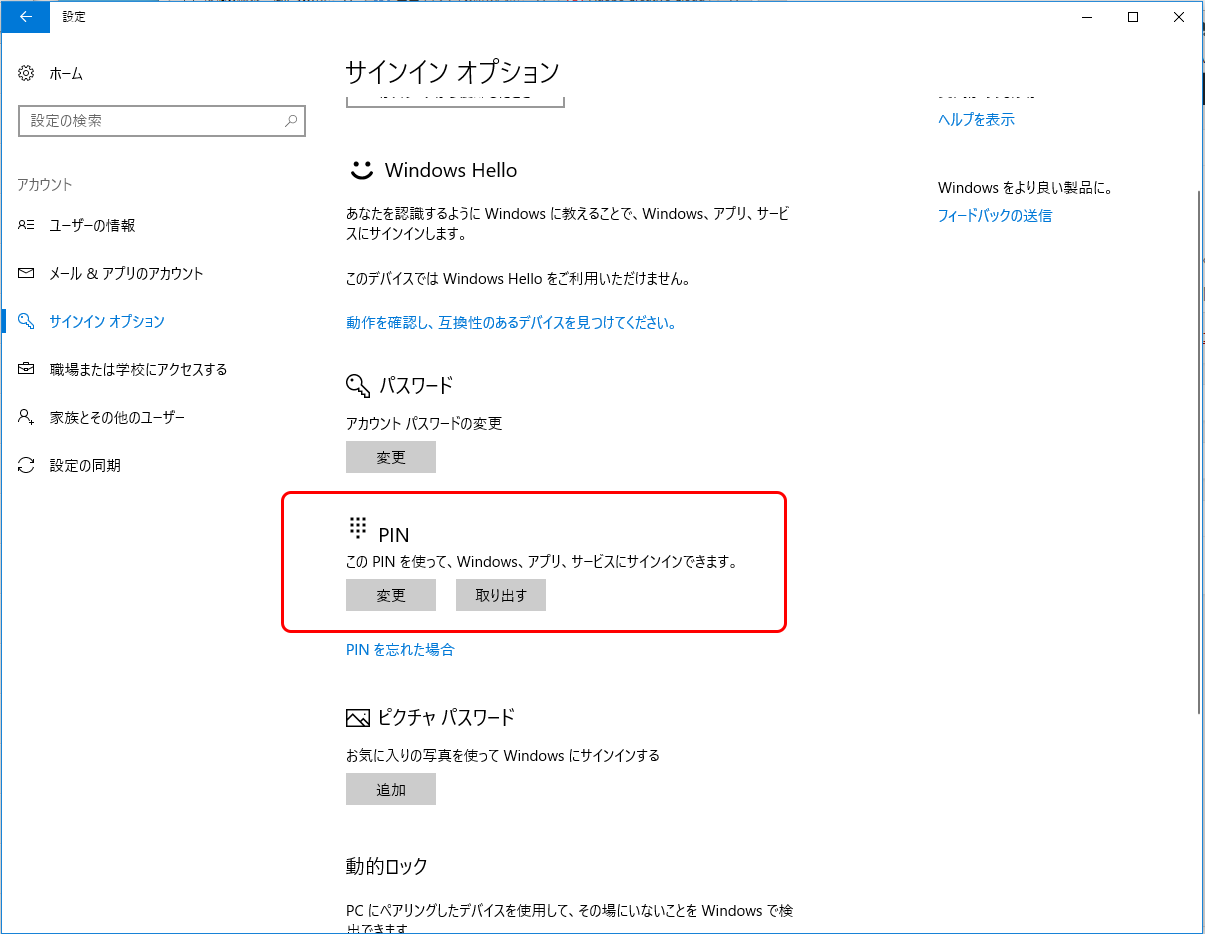Click the アカウント パスワードの変更 text

pos(424,424)
